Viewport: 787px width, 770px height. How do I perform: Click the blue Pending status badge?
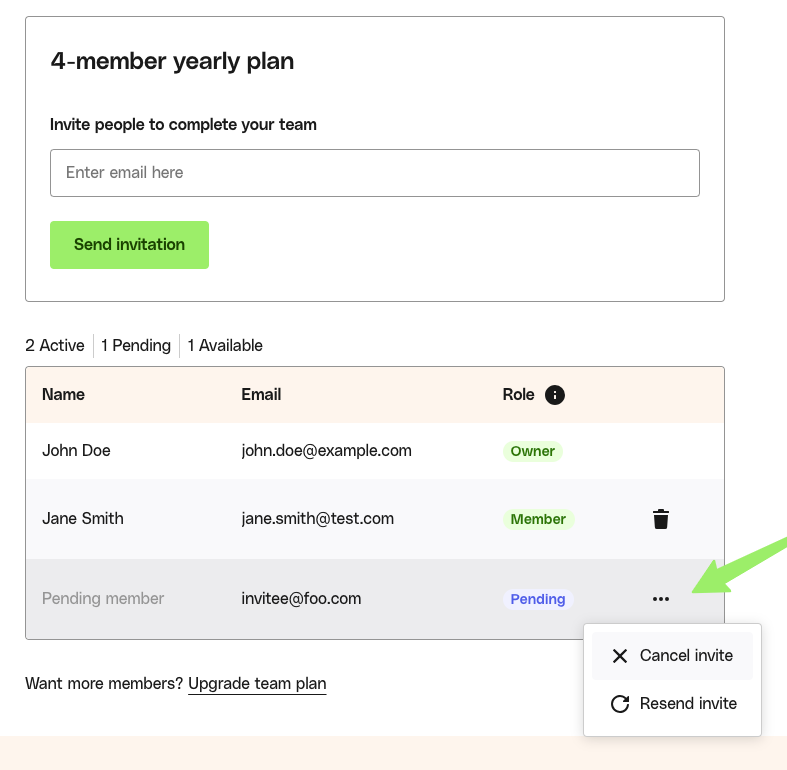[x=538, y=599]
